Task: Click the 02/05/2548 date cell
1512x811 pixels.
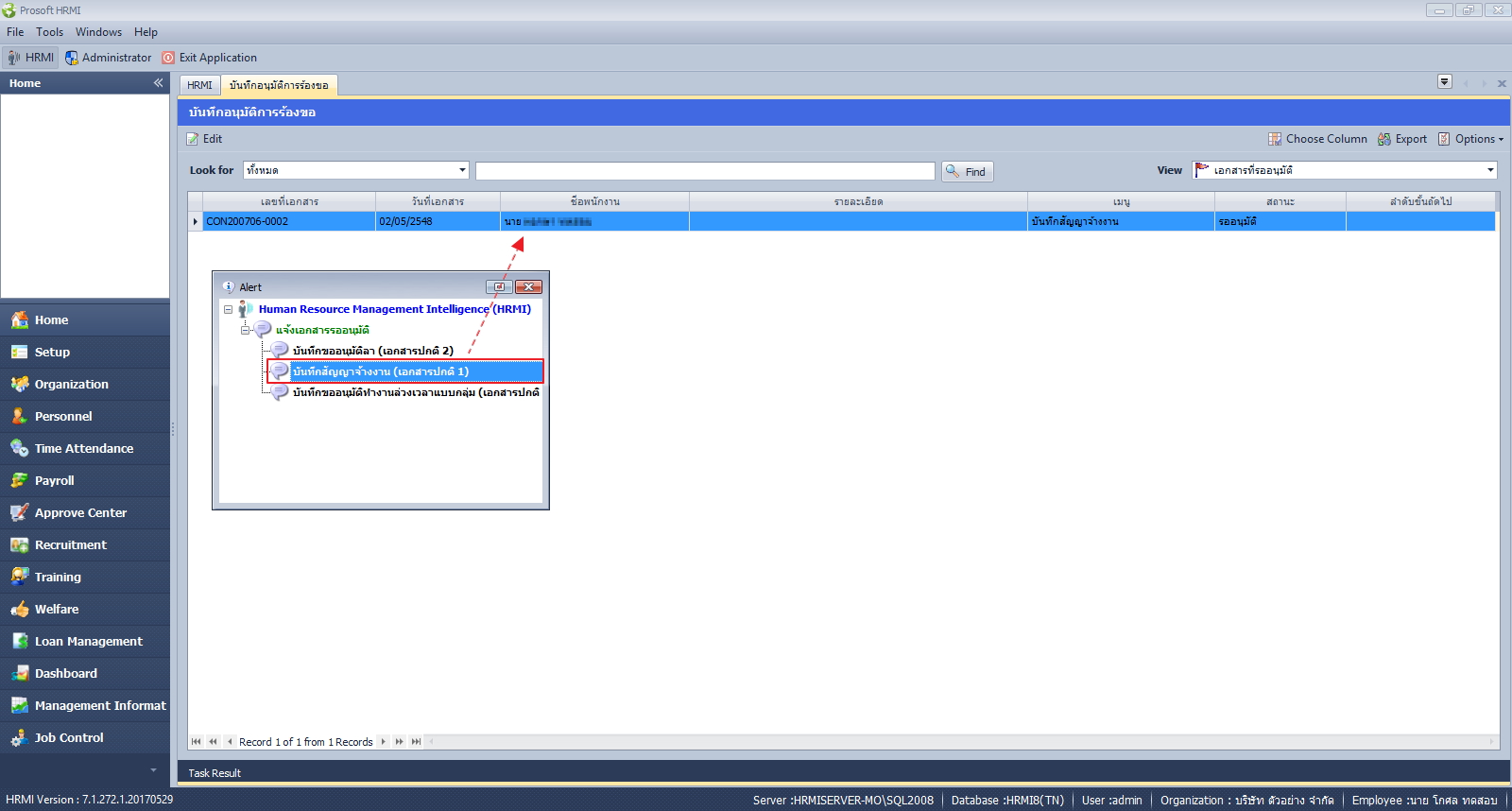Action: pyautogui.click(x=438, y=221)
